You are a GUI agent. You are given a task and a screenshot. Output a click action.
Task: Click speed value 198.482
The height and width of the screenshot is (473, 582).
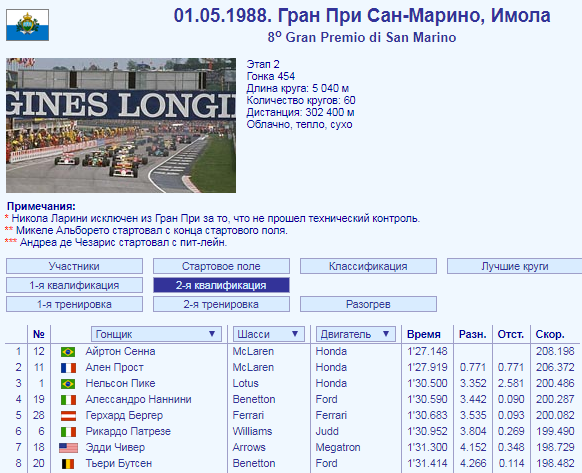555,463
